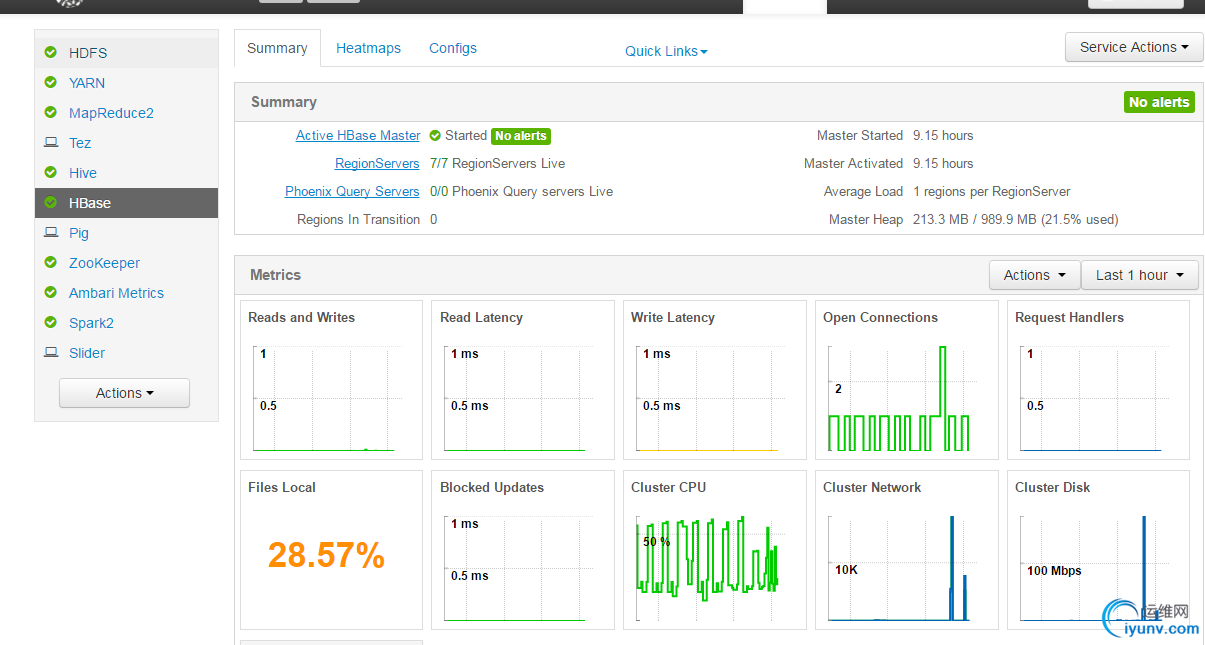The height and width of the screenshot is (645, 1205).
Task: Click the green started icon by HBase Master
Action: click(435, 136)
